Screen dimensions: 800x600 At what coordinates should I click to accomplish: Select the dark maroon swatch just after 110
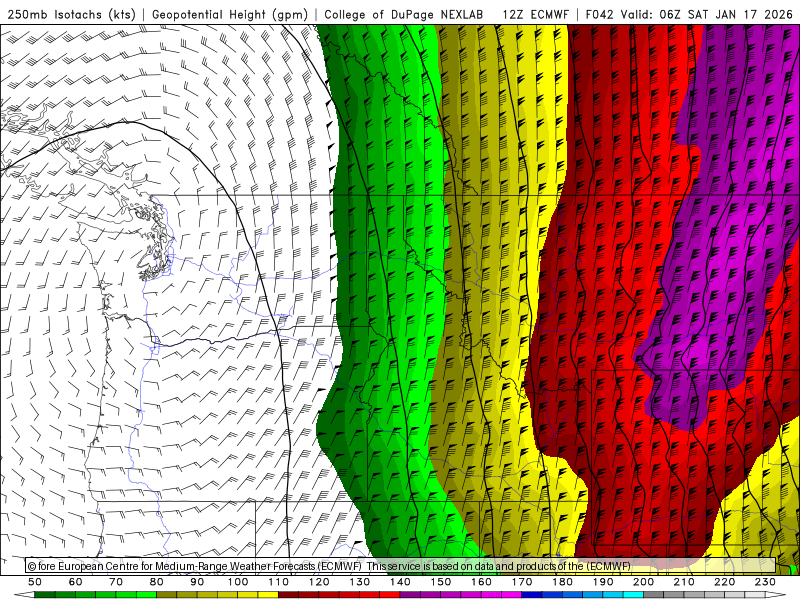tap(288, 594)
